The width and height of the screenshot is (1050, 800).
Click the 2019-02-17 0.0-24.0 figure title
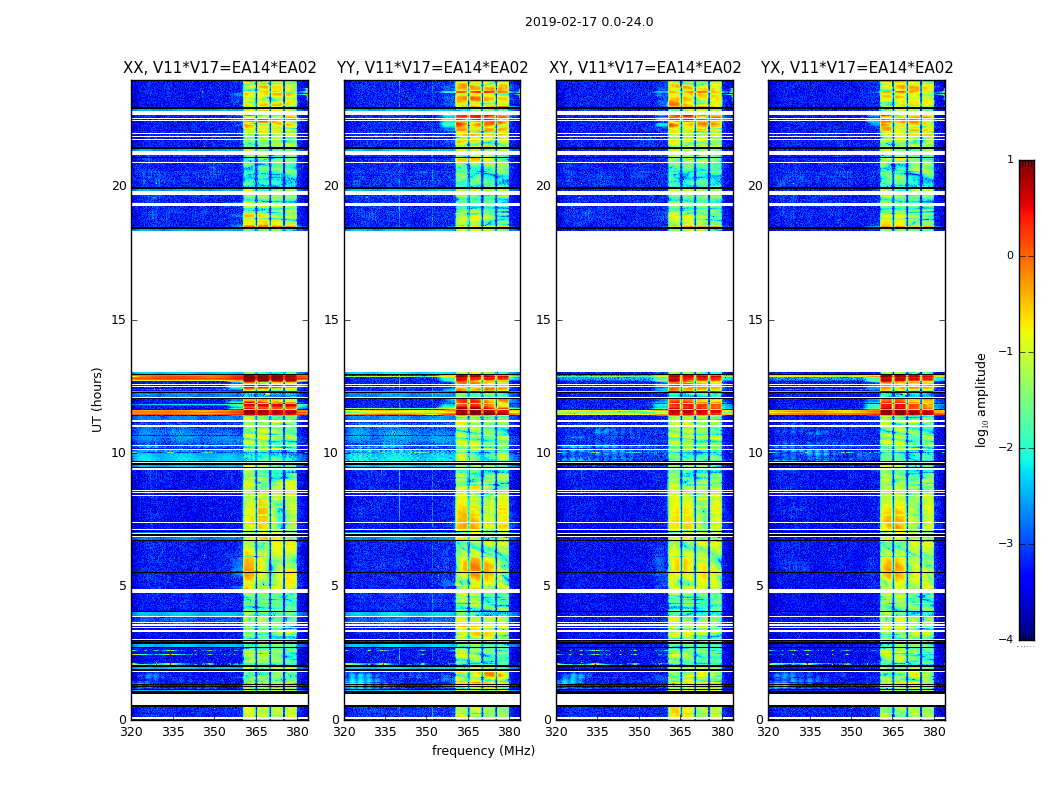coord(589,21)
